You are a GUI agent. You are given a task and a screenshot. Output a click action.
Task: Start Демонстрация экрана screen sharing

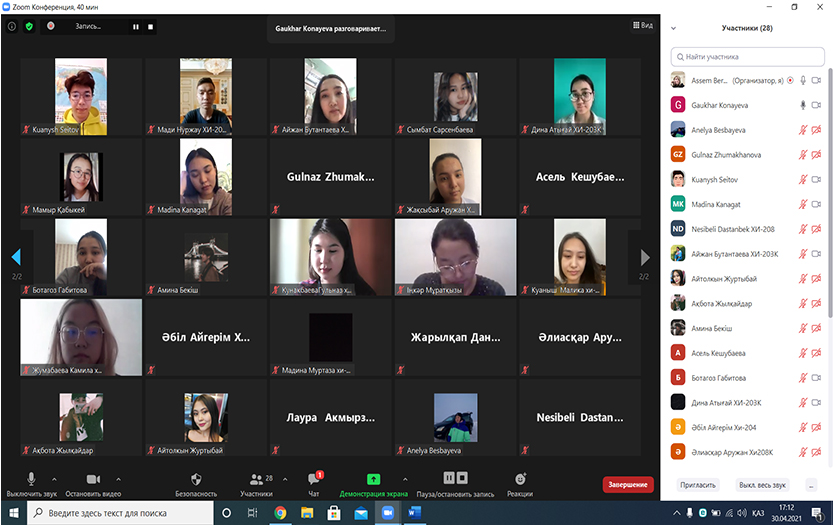click(x=373, y=480)
